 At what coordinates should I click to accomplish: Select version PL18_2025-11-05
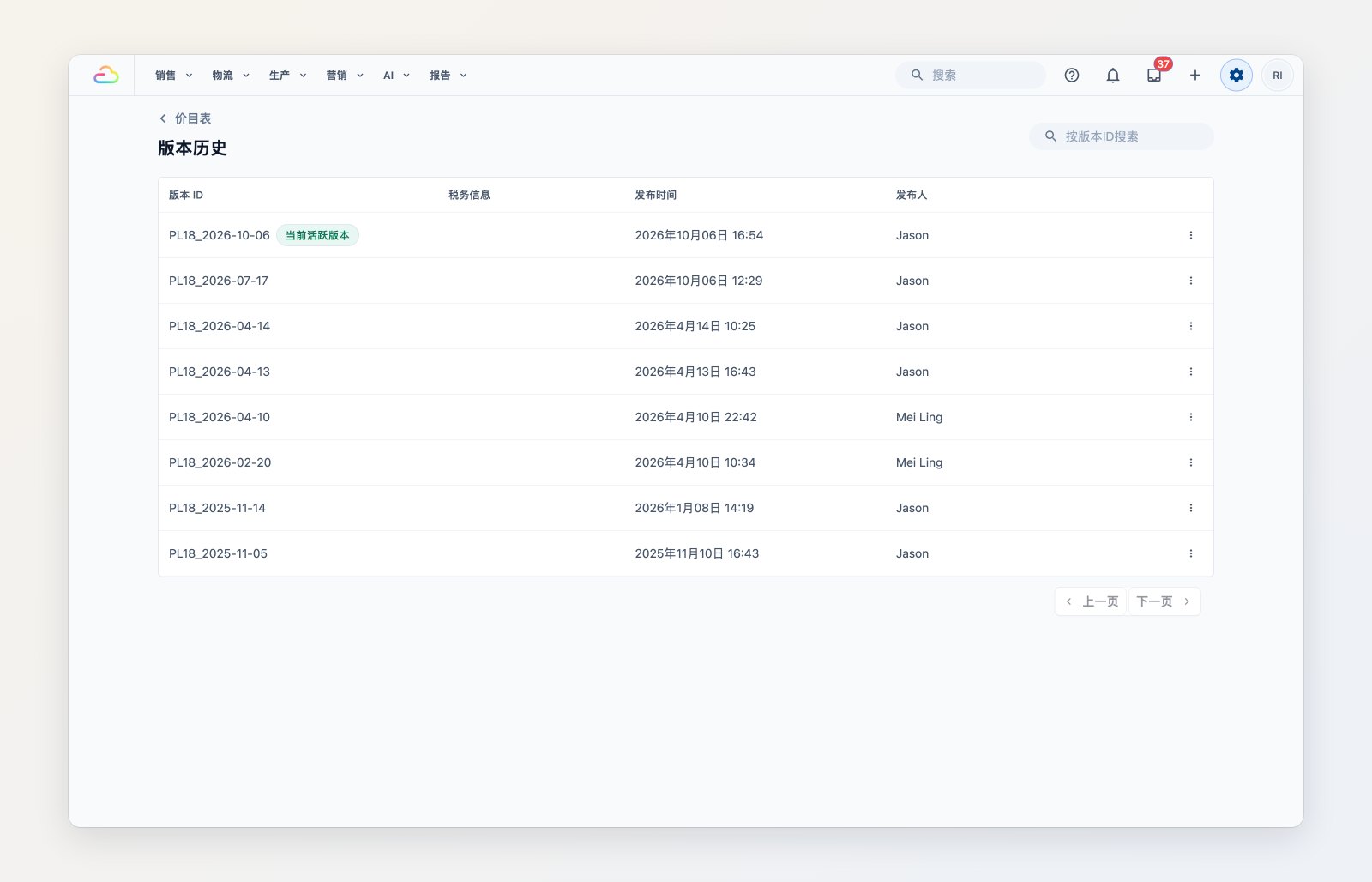[x=219, y=553]
